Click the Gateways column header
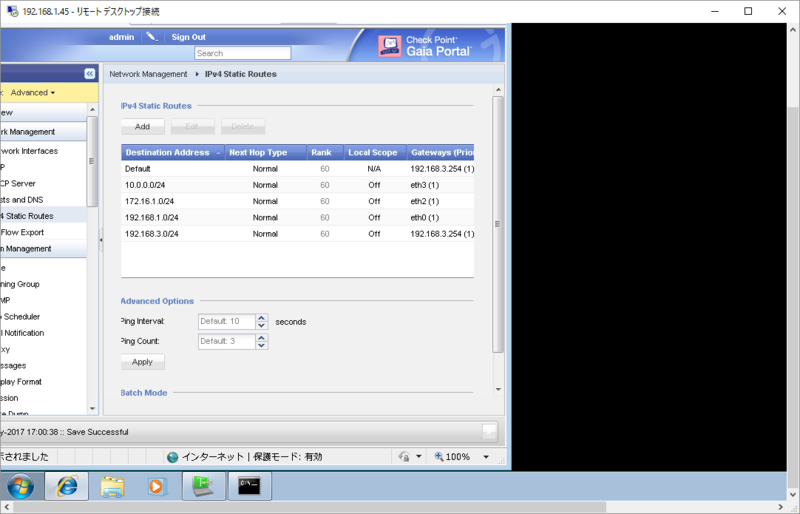 pos(441,152)
